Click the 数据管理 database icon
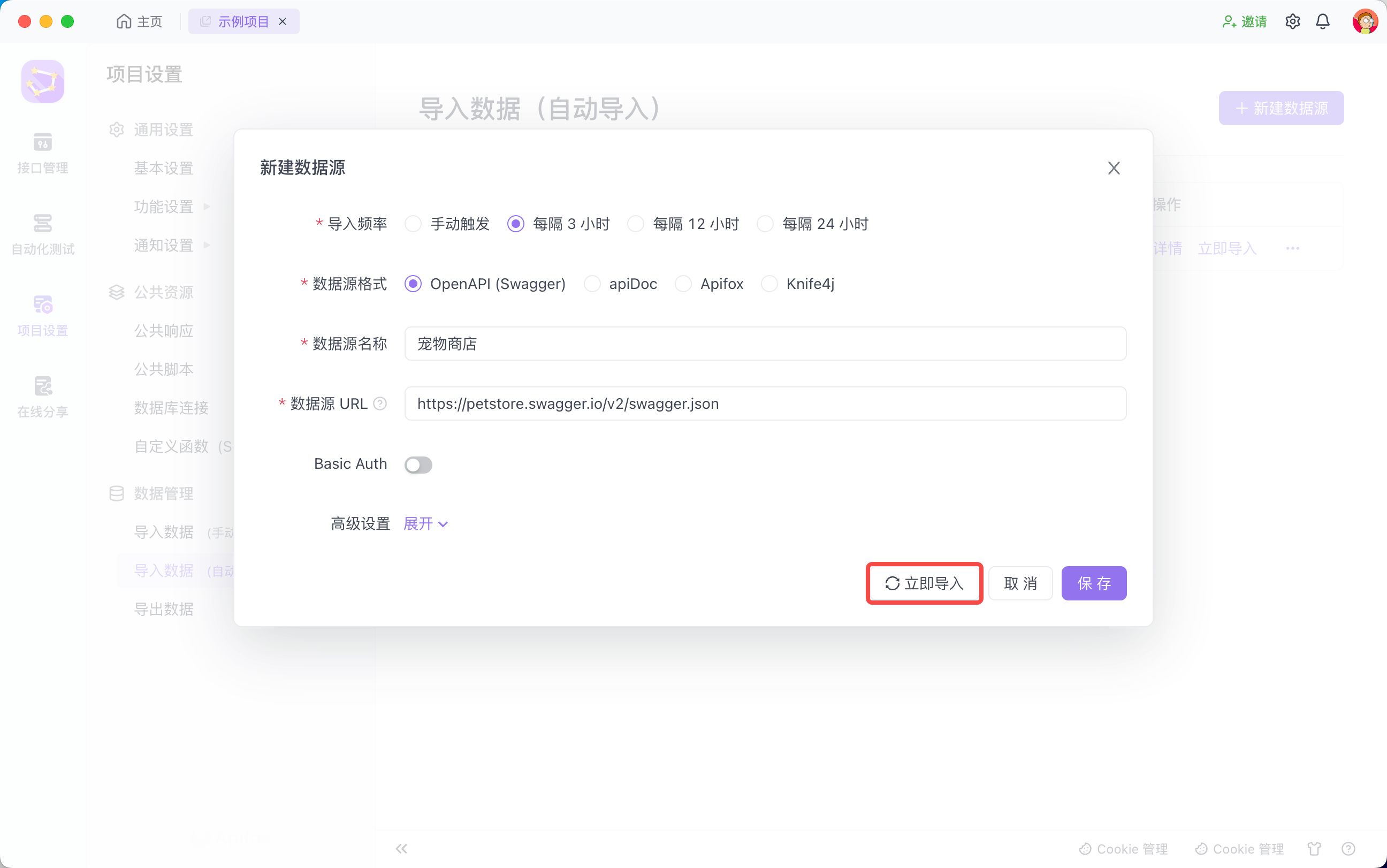The width and height of the screenshot is (1387, 868). pyautogui.click(x=117, y=493)
